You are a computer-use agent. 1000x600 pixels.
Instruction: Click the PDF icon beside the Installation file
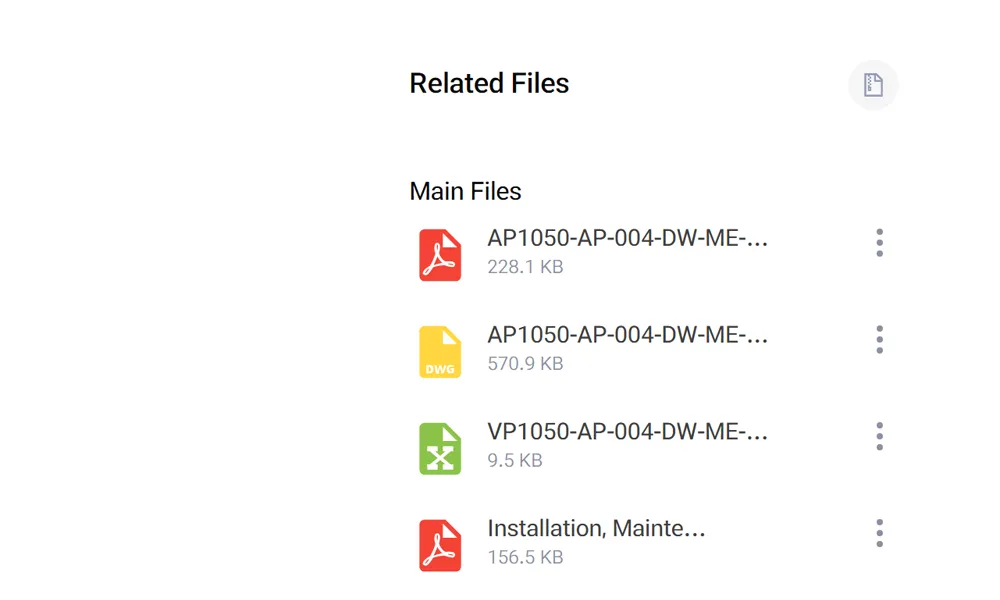point(440,546)
